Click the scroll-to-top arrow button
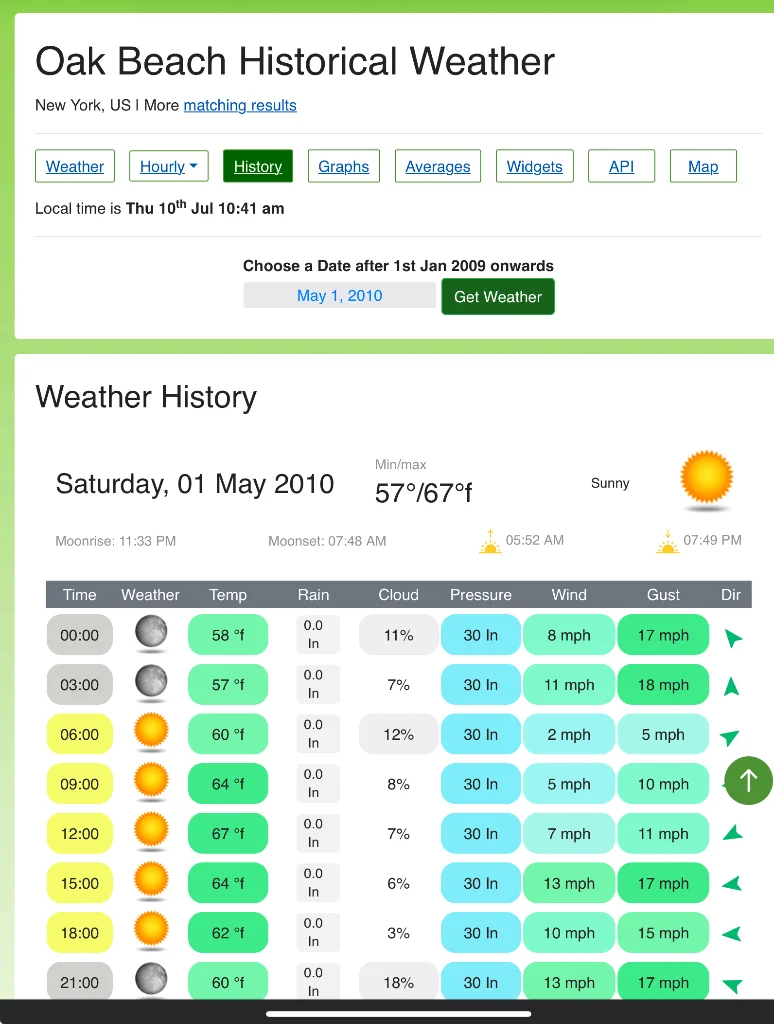This screenshot has height=1024, width=774. (x=749, y=780)
